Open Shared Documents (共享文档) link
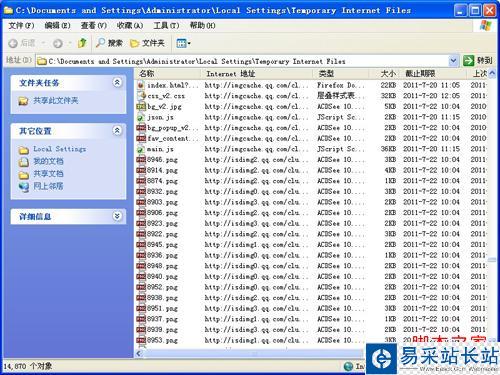The width and height of the screenshot is (500, 375). click(48, 174)
